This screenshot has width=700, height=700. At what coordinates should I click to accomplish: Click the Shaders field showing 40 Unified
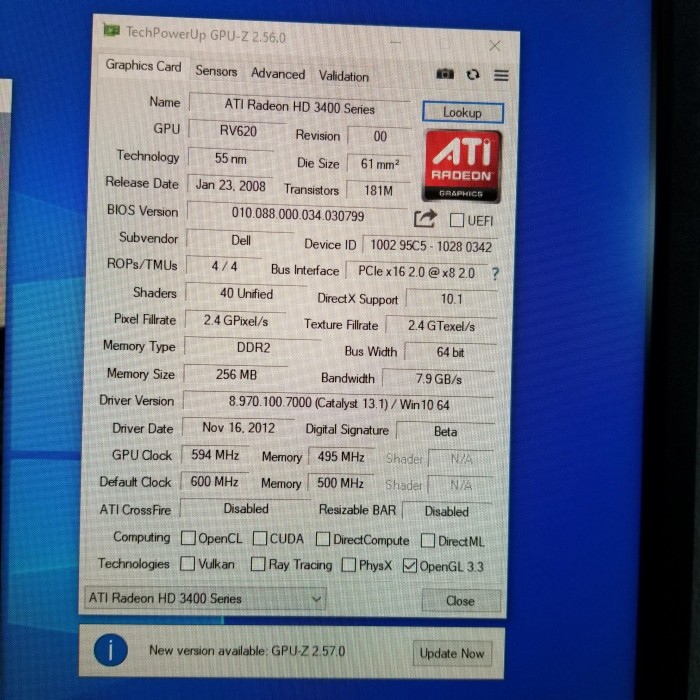[246, 293]
